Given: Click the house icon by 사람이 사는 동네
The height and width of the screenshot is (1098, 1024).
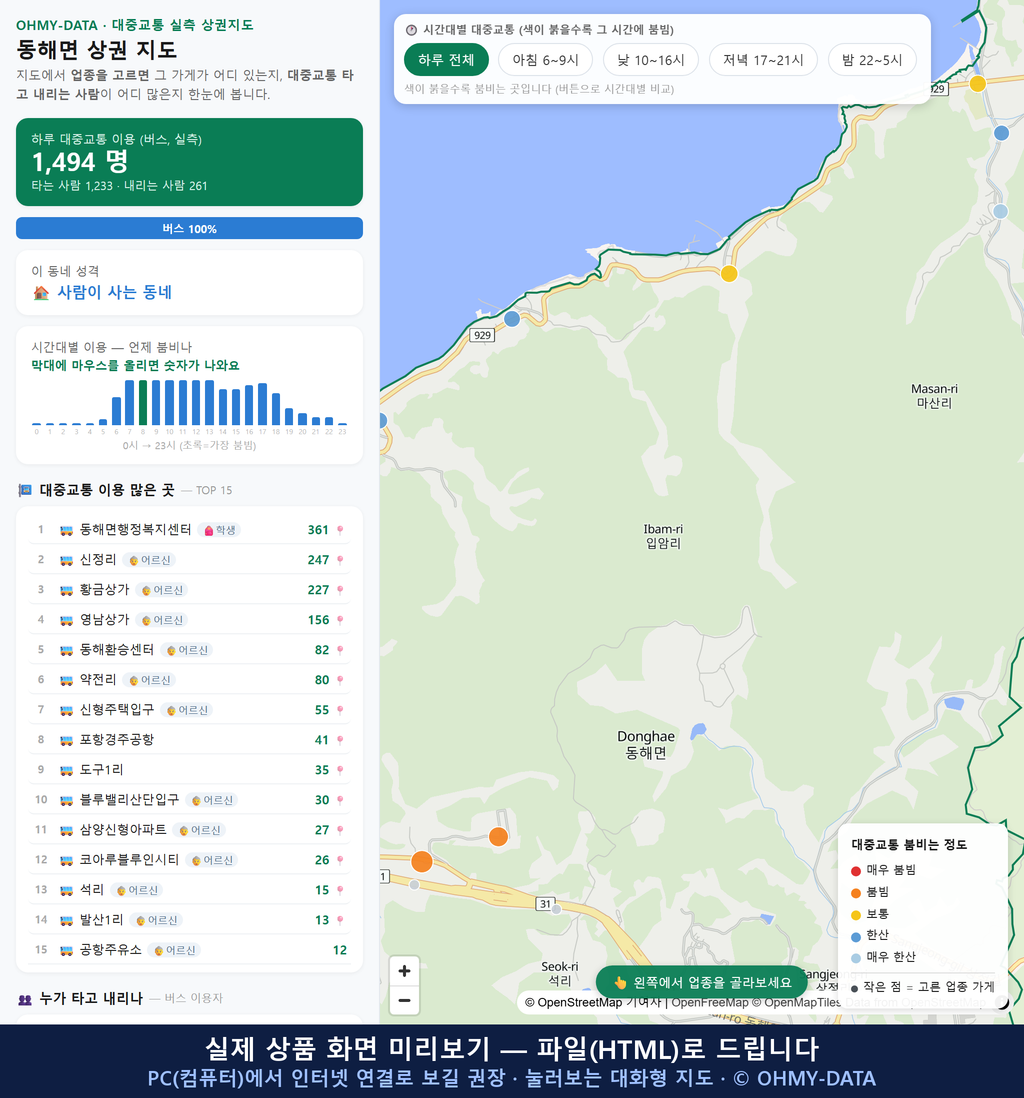Looking at the screenshot, I should pos(41,293).
